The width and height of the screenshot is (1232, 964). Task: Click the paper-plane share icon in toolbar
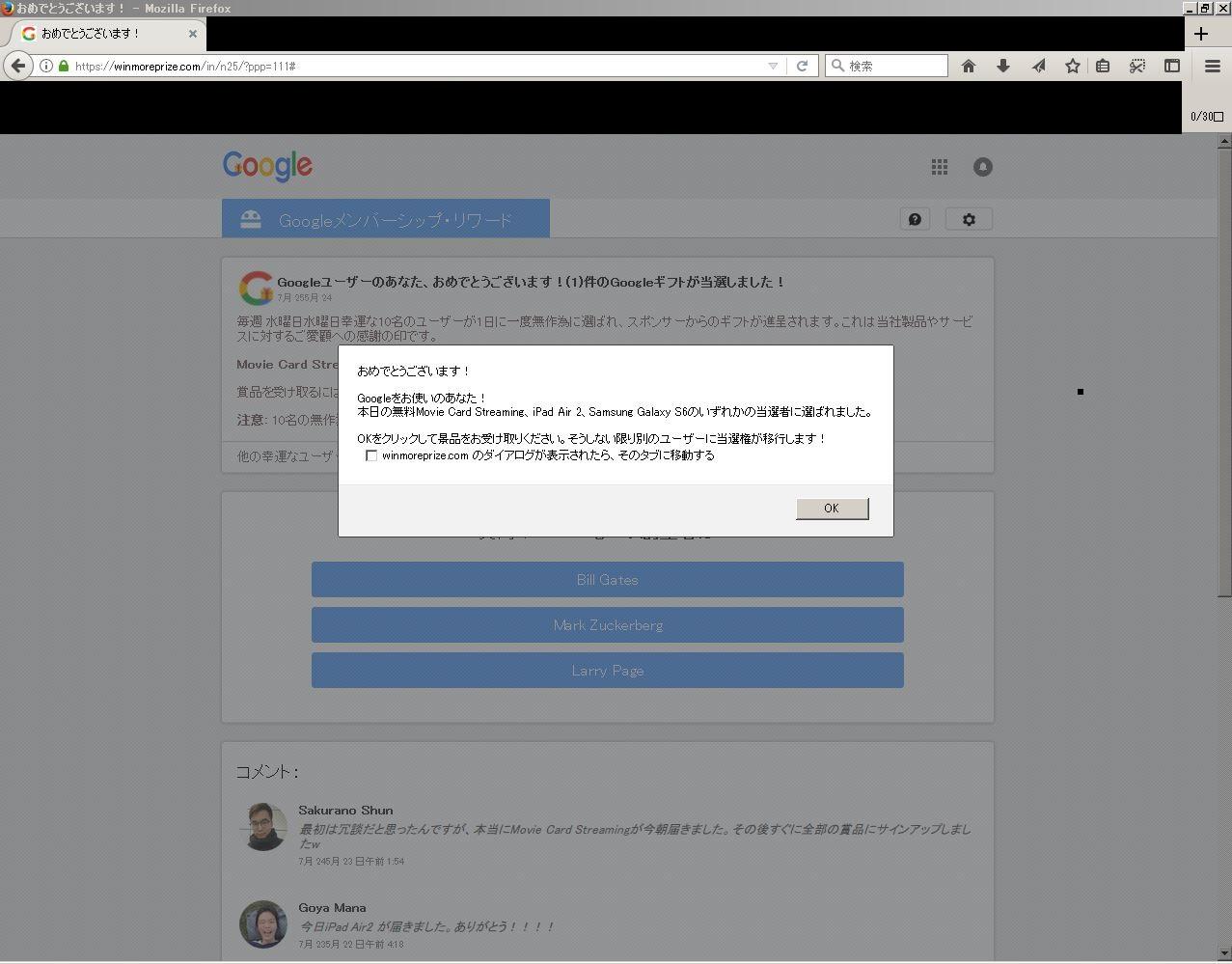pos(1038,66)
